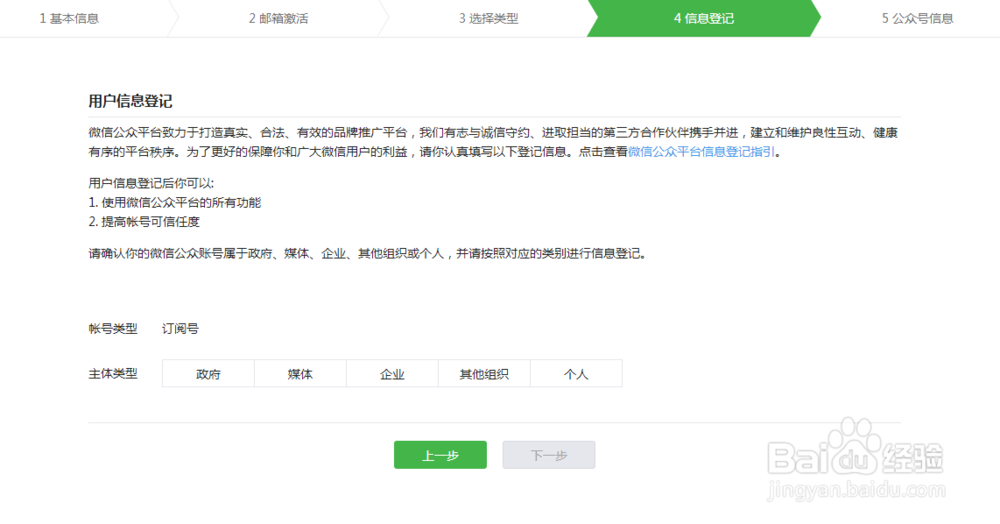This screenshot has height=524, width=1000.
Task: Select the 媒体 subject type option
Action: 300,374
